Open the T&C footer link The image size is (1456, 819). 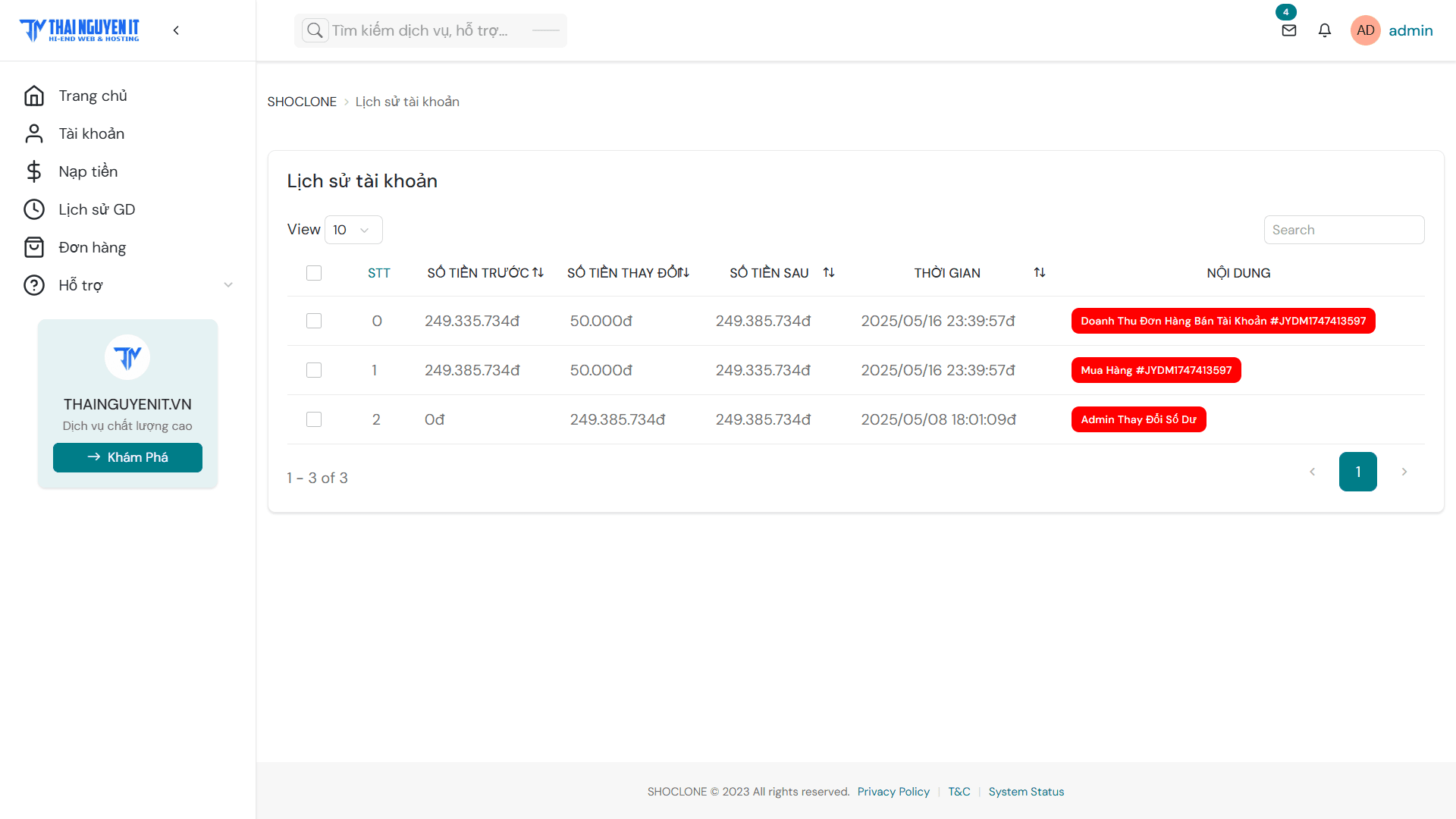click(x=959, y=792)
